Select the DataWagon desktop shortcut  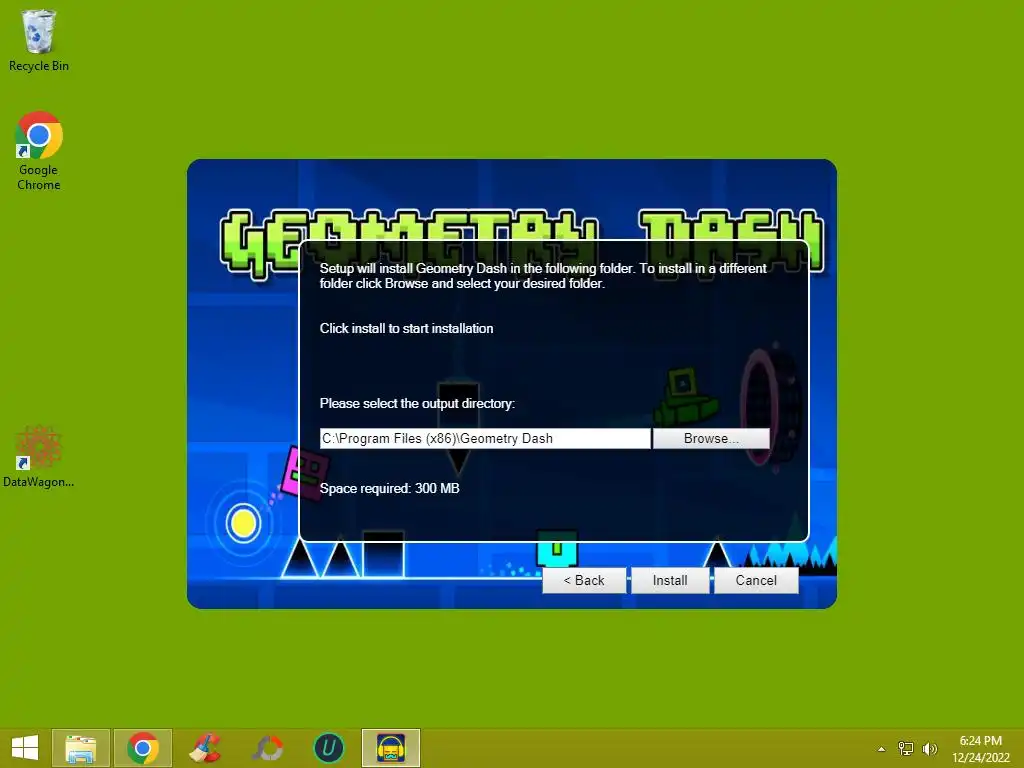[39, 456]
